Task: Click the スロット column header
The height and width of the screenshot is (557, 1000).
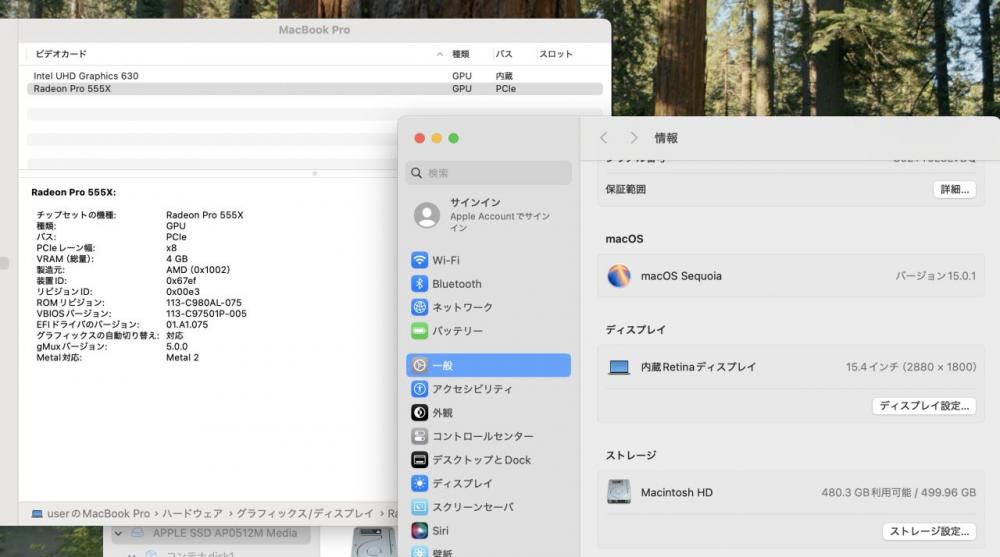Action: point(555,54)
